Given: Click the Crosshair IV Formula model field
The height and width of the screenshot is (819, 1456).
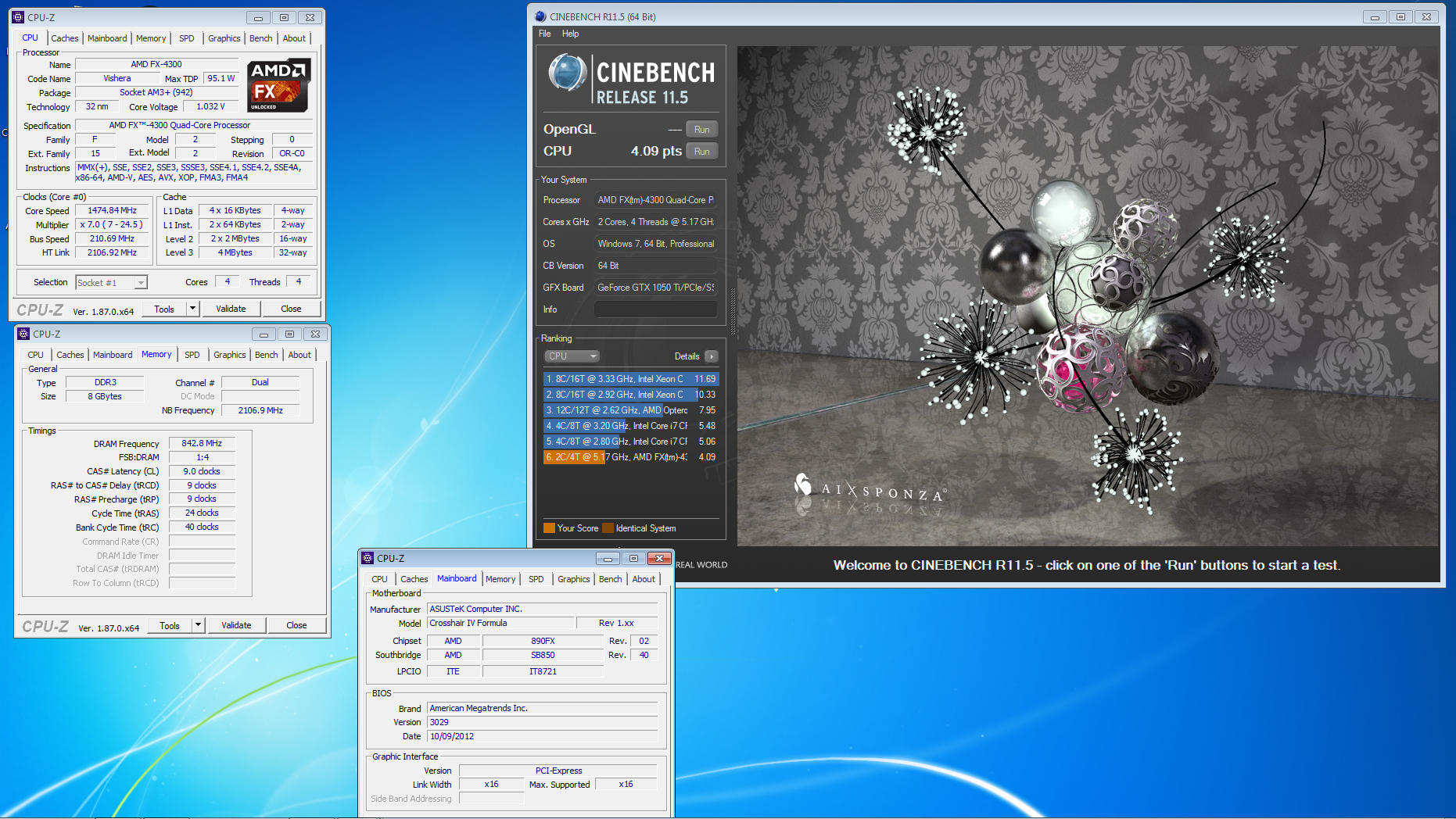Looking at the screenshot, I should point(500,624).
